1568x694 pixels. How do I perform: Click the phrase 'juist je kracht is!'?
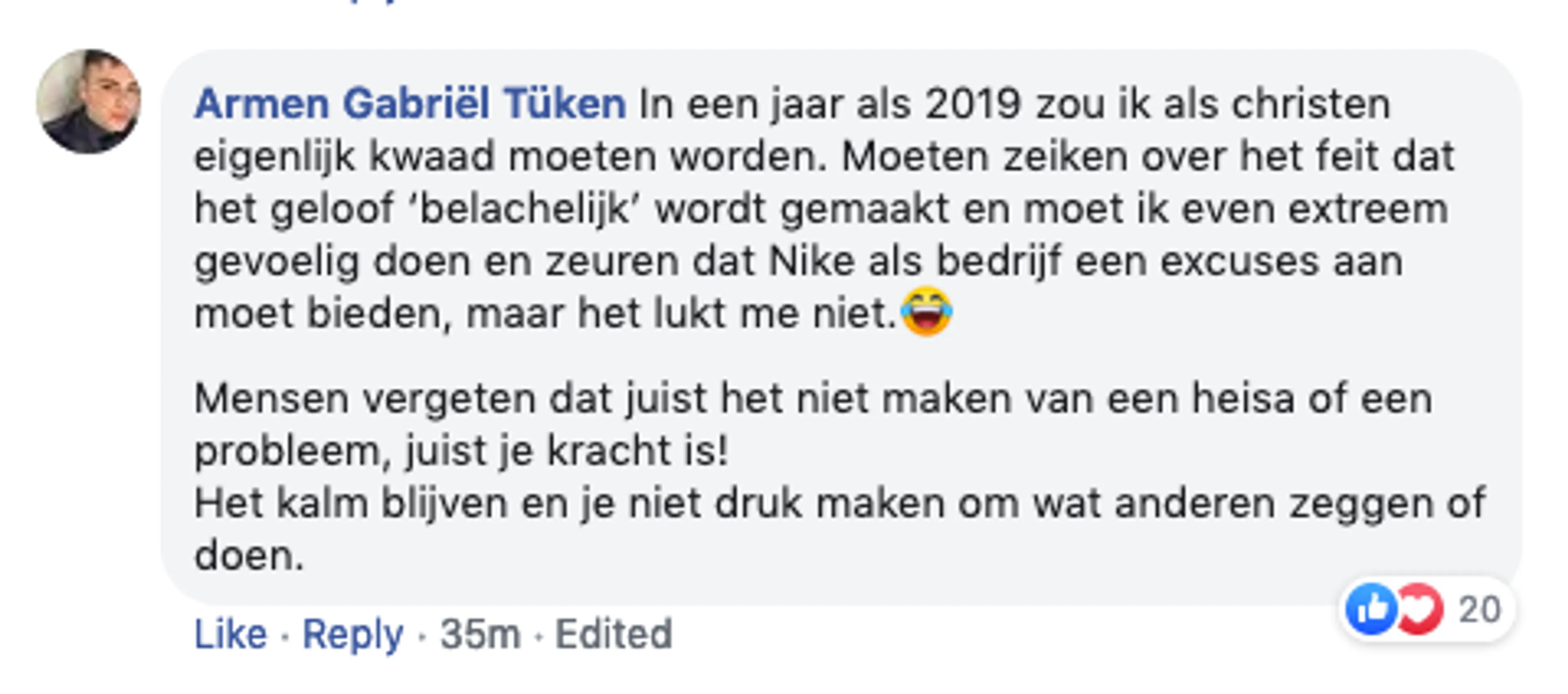567,452
